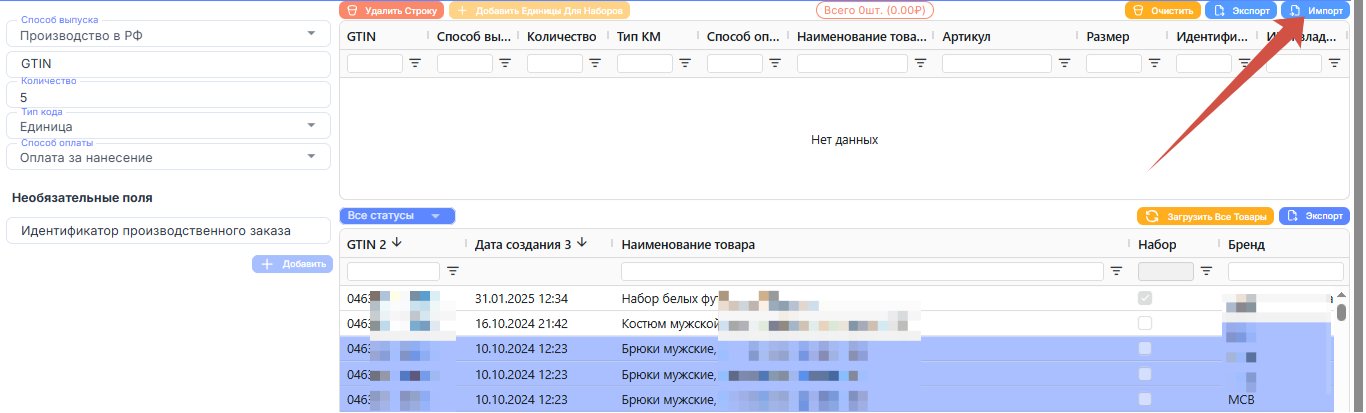This screenshot has width=1366, height=413.
Task: Open the Все статусы dropdown
Action: coord(398,216)
